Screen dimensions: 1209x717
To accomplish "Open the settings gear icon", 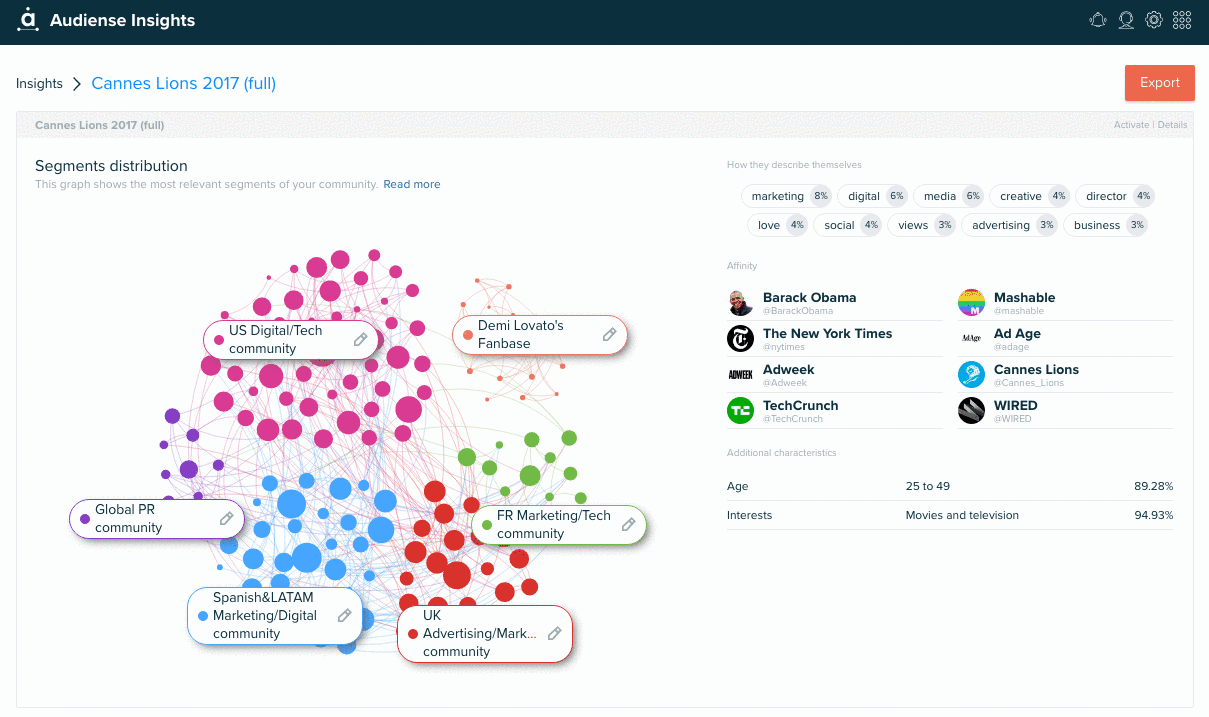I will pos(1154,20).
